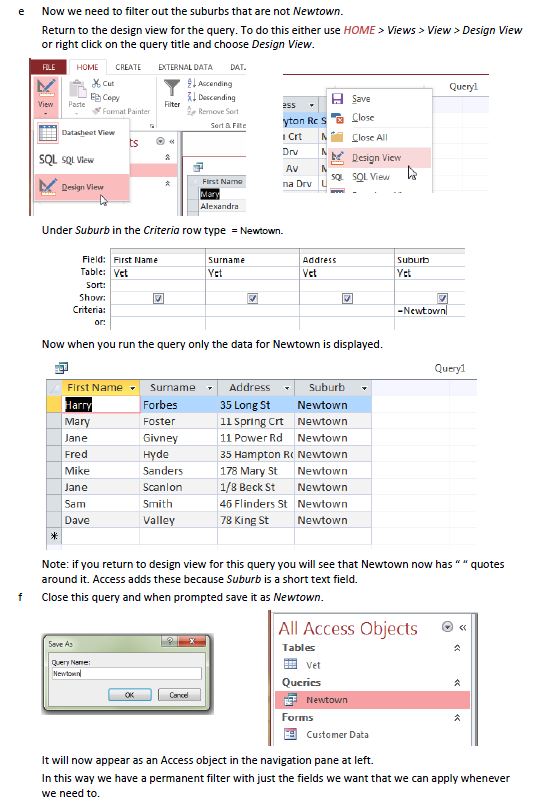Open the Surname column dropdown arrow
This screenshot has width=535, height=806.
coord(210,388)
